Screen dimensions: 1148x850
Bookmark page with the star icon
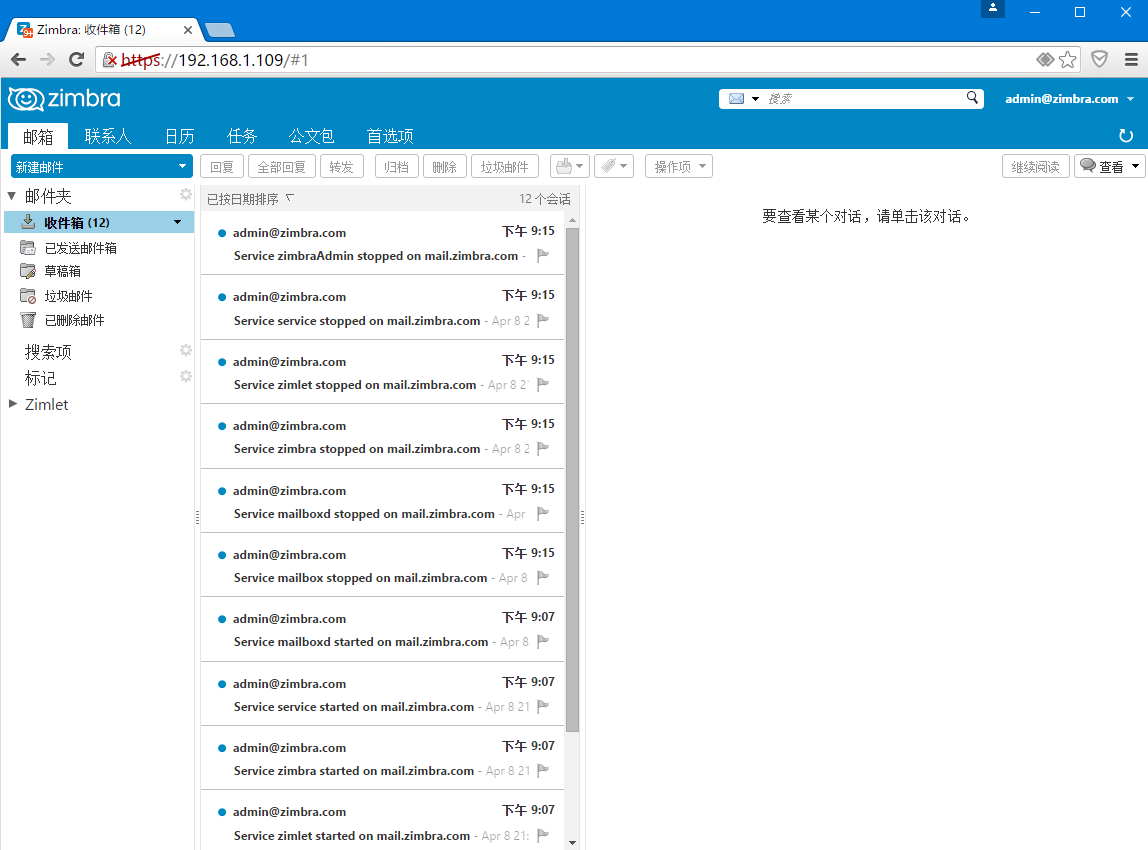(1067, 59)
